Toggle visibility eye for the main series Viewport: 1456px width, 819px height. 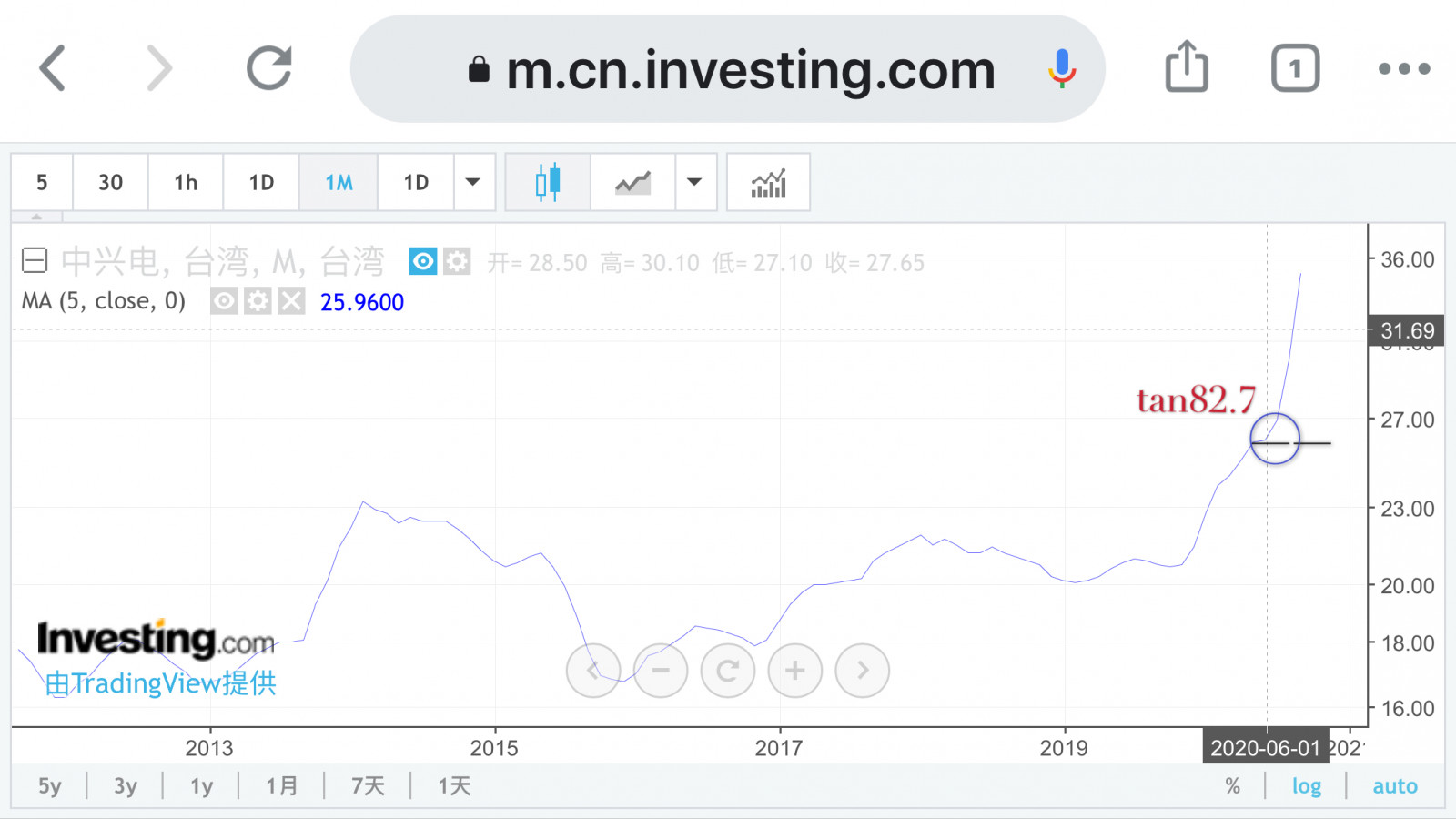(x=423, y=262)
